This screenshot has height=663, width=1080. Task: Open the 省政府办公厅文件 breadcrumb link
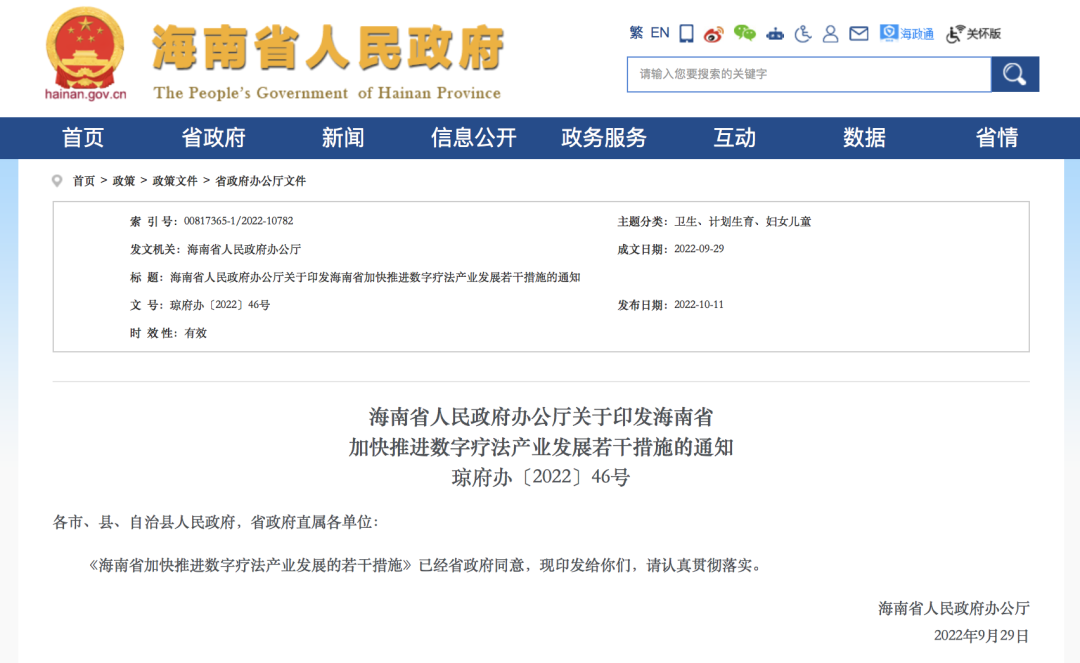click(x=262, y=180)
